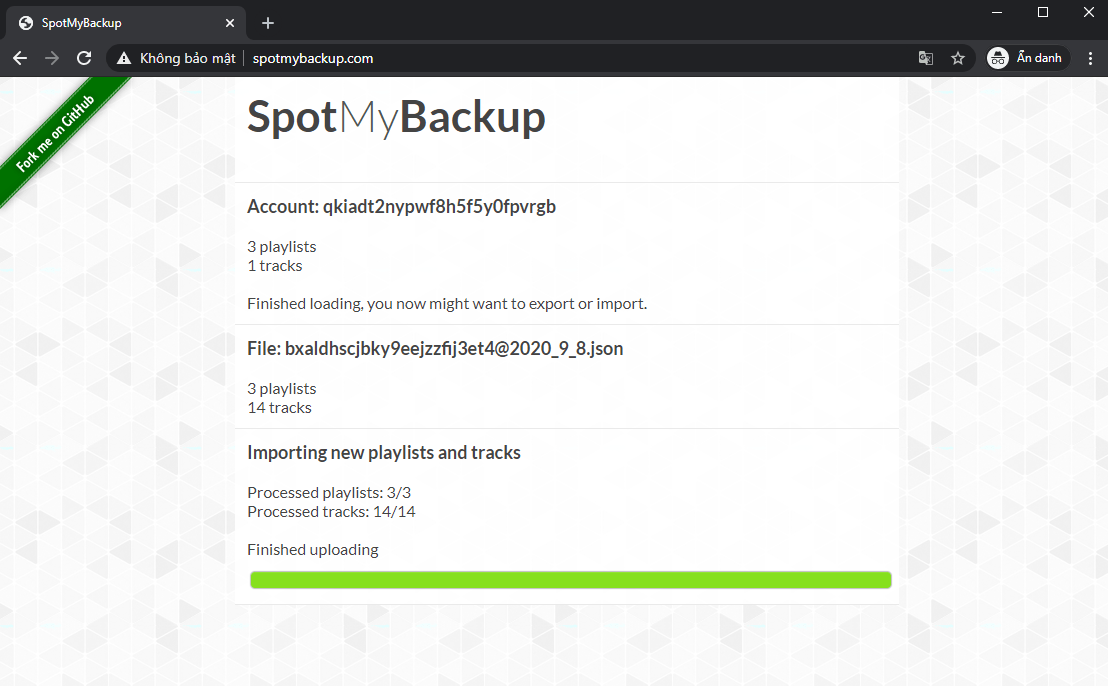1108x686 pixels.
Task: Open the Chrome three-dot menu
Action: click(x=1090, y=58)
